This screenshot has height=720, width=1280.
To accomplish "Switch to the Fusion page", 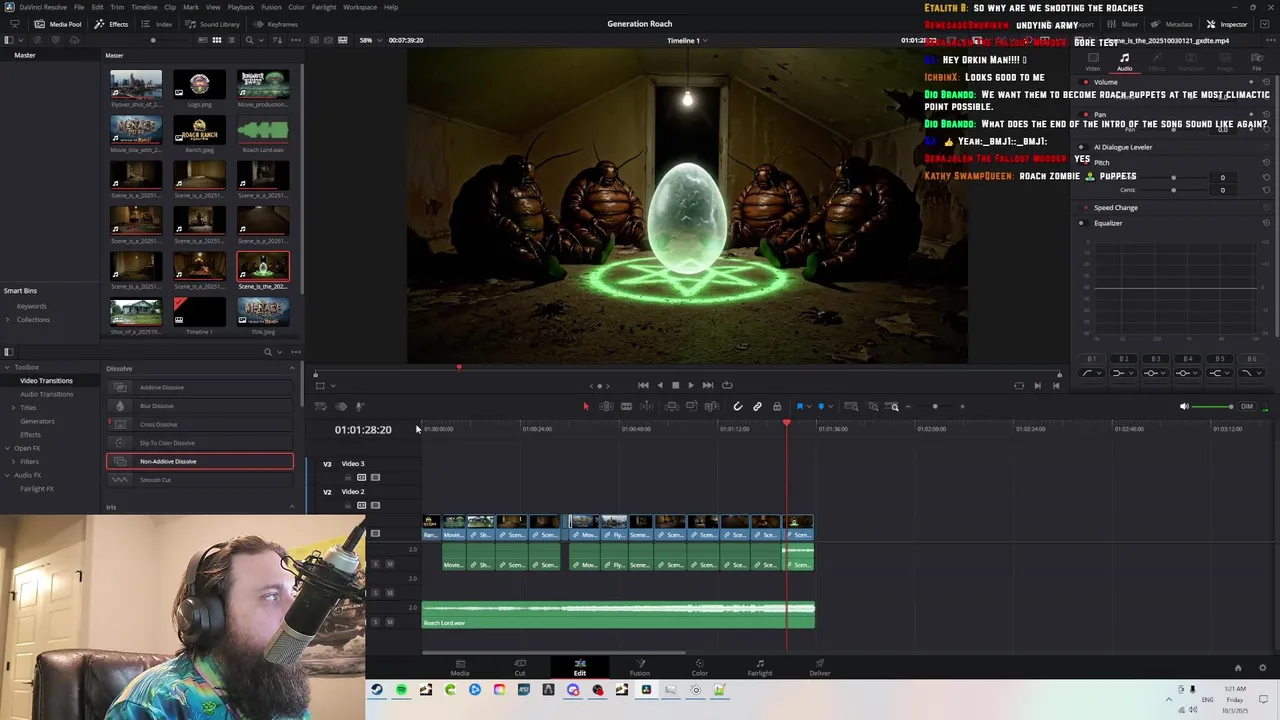I will (x=640, y=666).
